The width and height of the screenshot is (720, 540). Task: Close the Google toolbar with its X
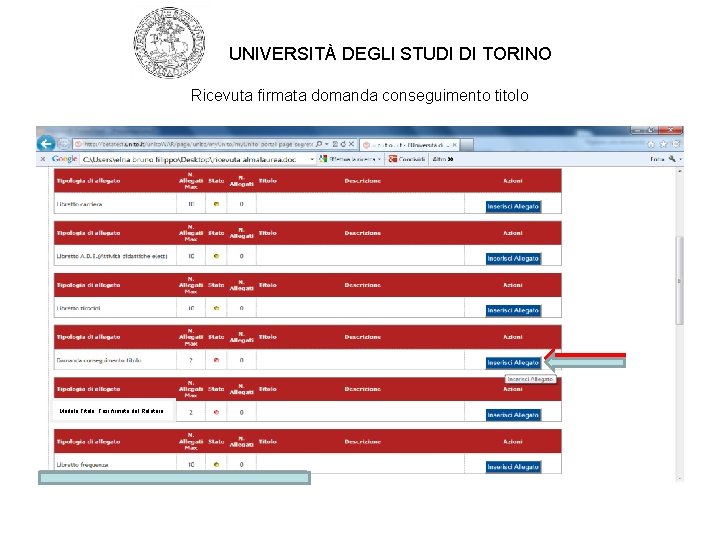pos(43,159)
